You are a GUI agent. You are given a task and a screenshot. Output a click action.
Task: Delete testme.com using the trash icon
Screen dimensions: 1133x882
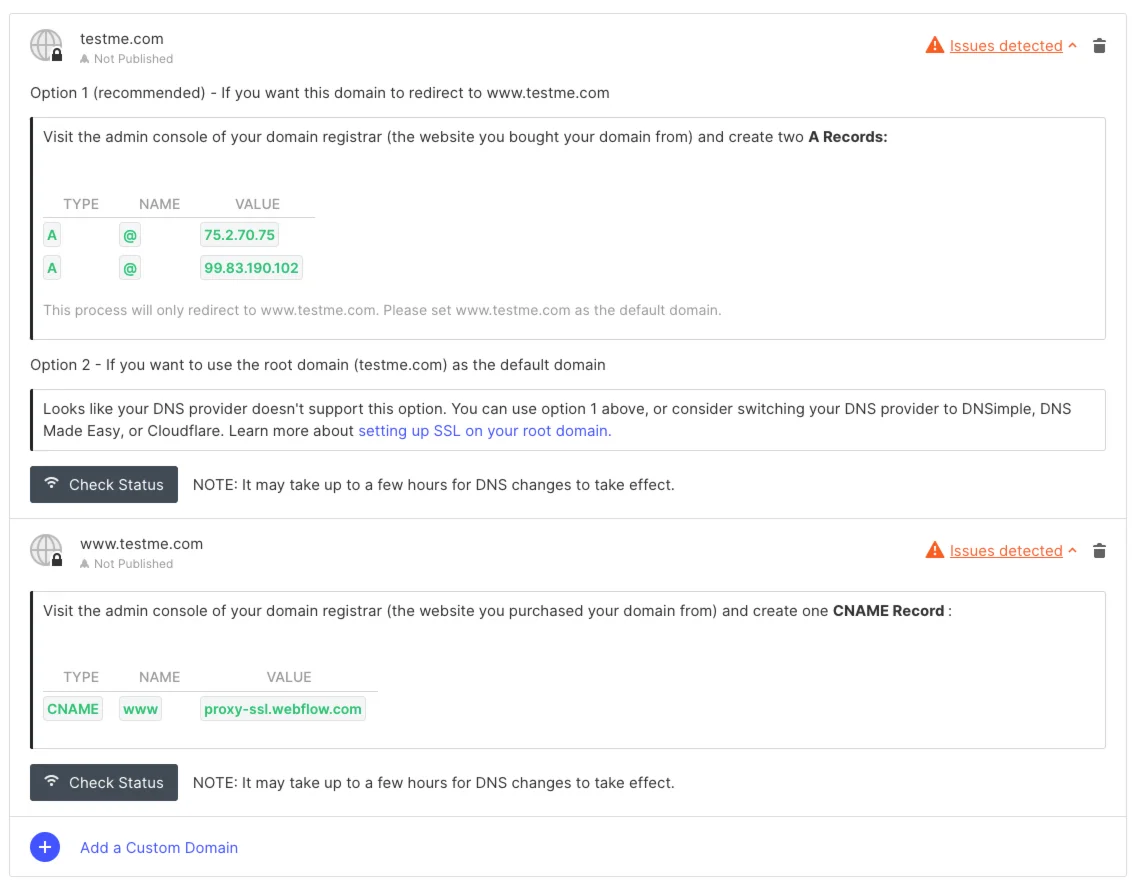pos(1099,45)
